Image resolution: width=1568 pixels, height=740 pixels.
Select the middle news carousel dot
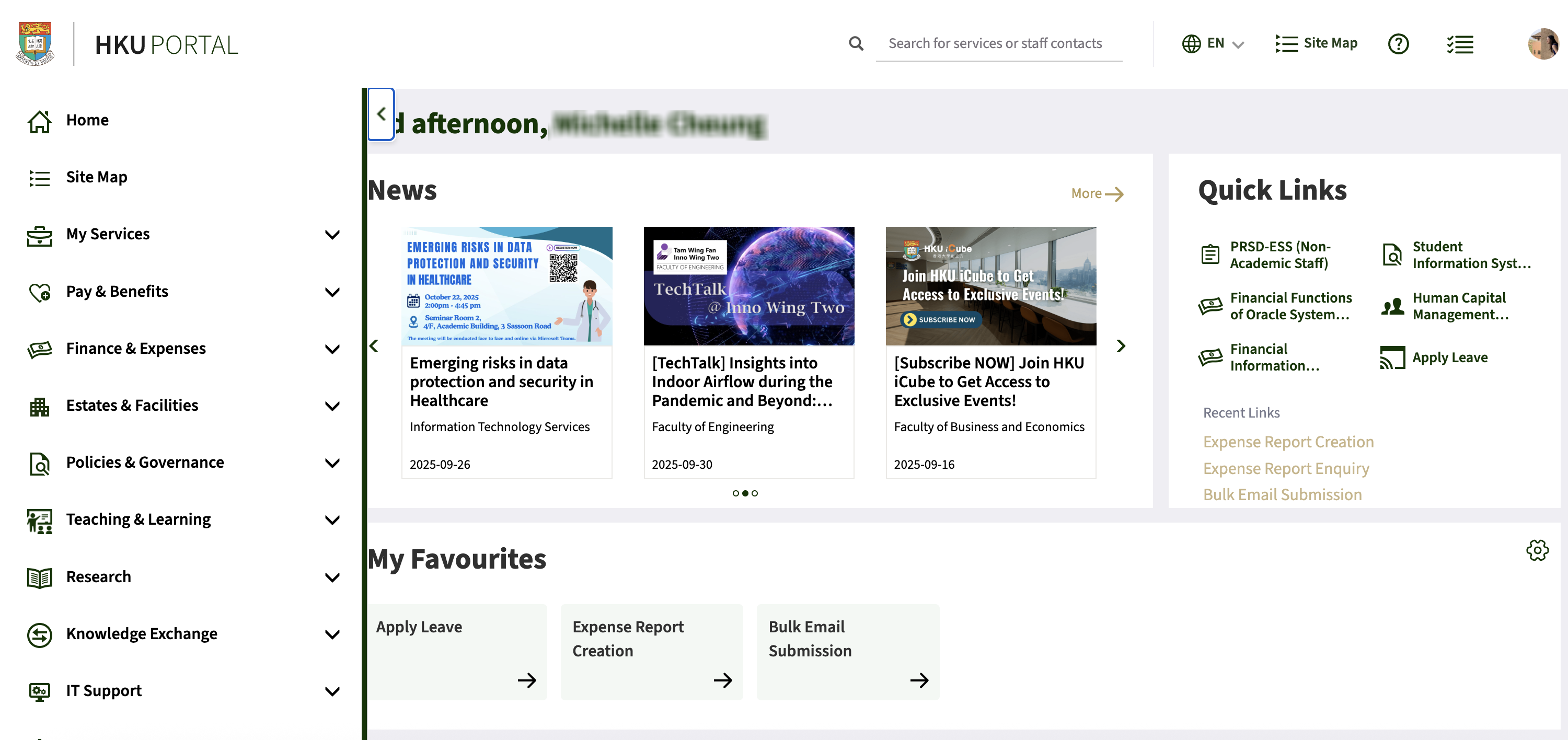(745, 493)
